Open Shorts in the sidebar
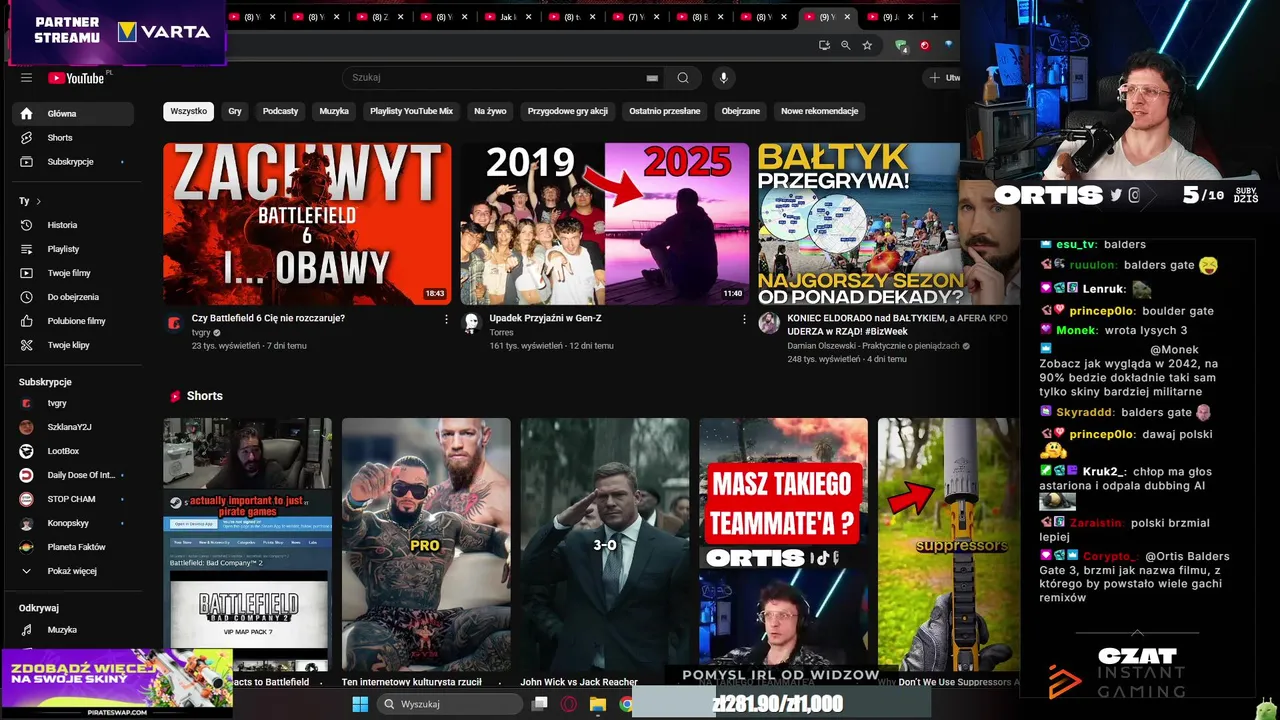The height and width of the screenshot is (720, 1280). pos(73,138)
